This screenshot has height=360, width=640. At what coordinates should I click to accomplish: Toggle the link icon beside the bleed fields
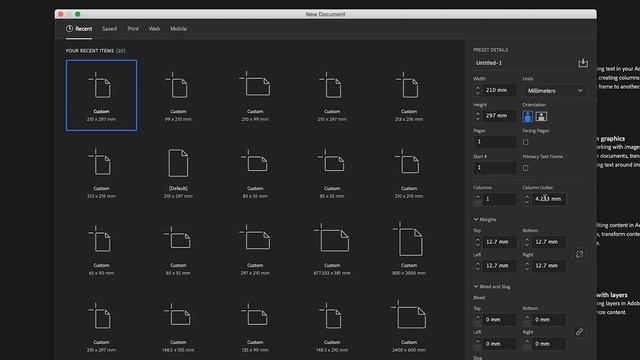pyautogui.click(x=579, y=331)
